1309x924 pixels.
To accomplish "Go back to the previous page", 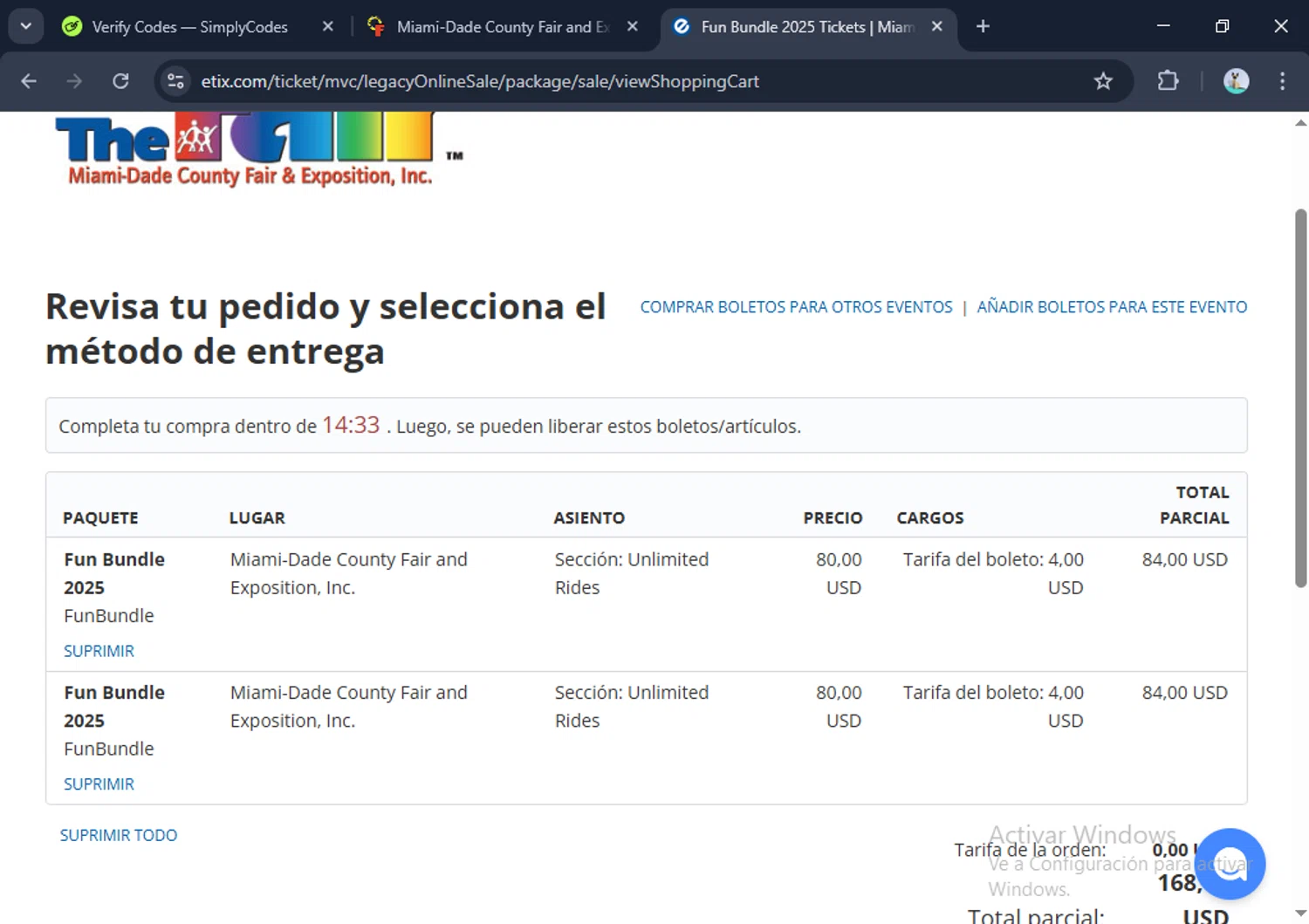I will 29,81.
